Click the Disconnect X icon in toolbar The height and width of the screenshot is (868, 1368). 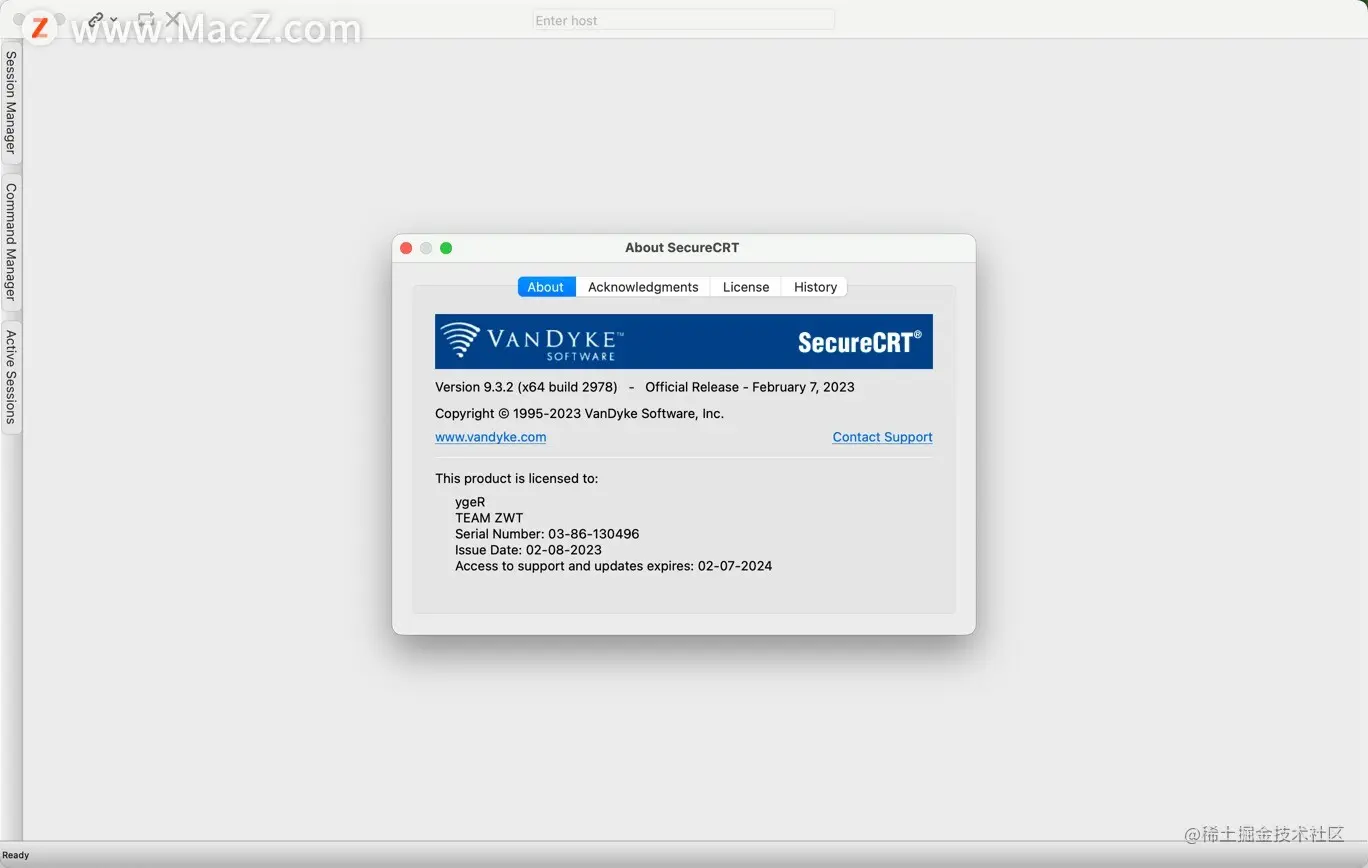(x=173, y=19)
